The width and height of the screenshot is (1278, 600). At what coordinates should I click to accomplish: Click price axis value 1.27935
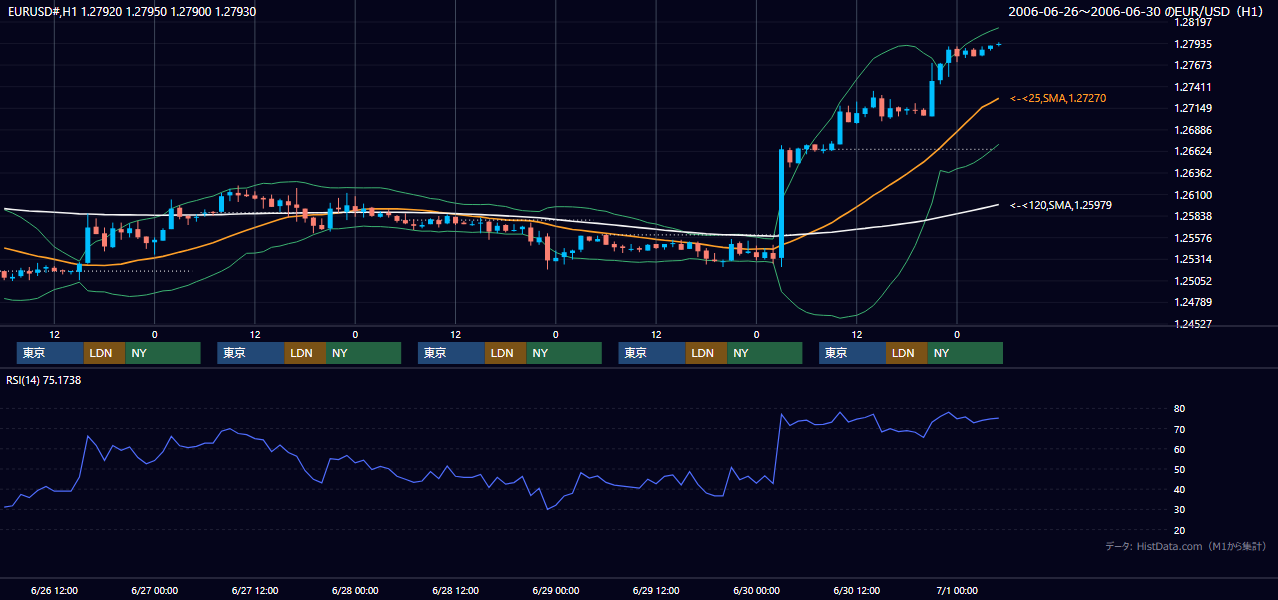(x=1194, y=44)
